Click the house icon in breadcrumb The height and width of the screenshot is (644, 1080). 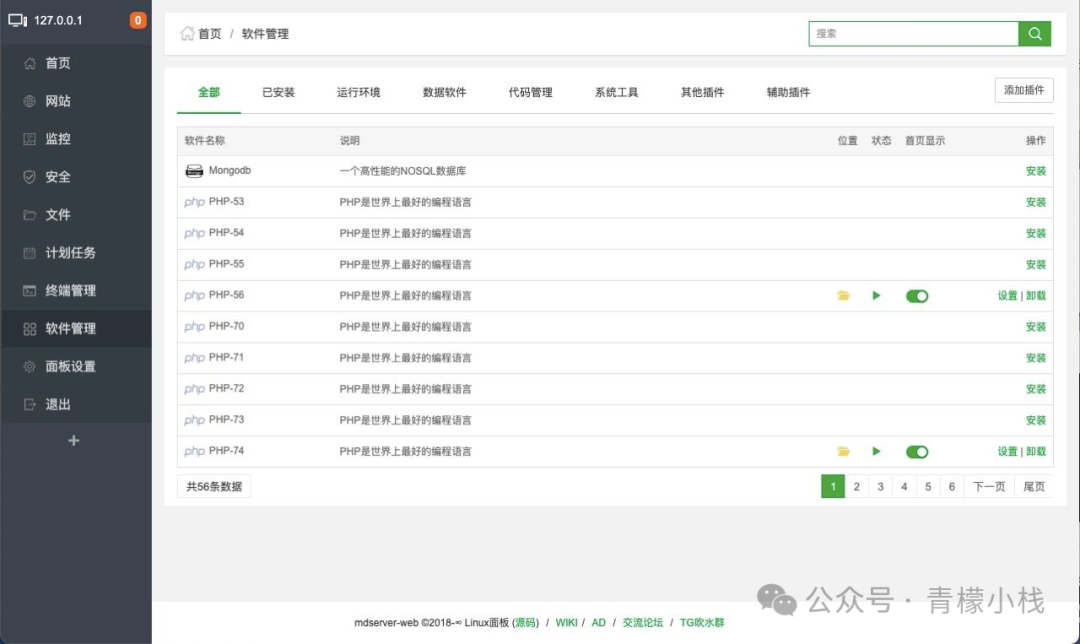[187, 33]
